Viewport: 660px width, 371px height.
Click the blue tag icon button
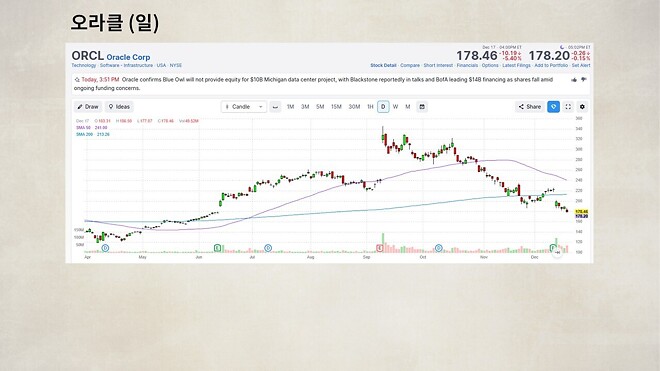pyautogui.click(x=554, y=107)
